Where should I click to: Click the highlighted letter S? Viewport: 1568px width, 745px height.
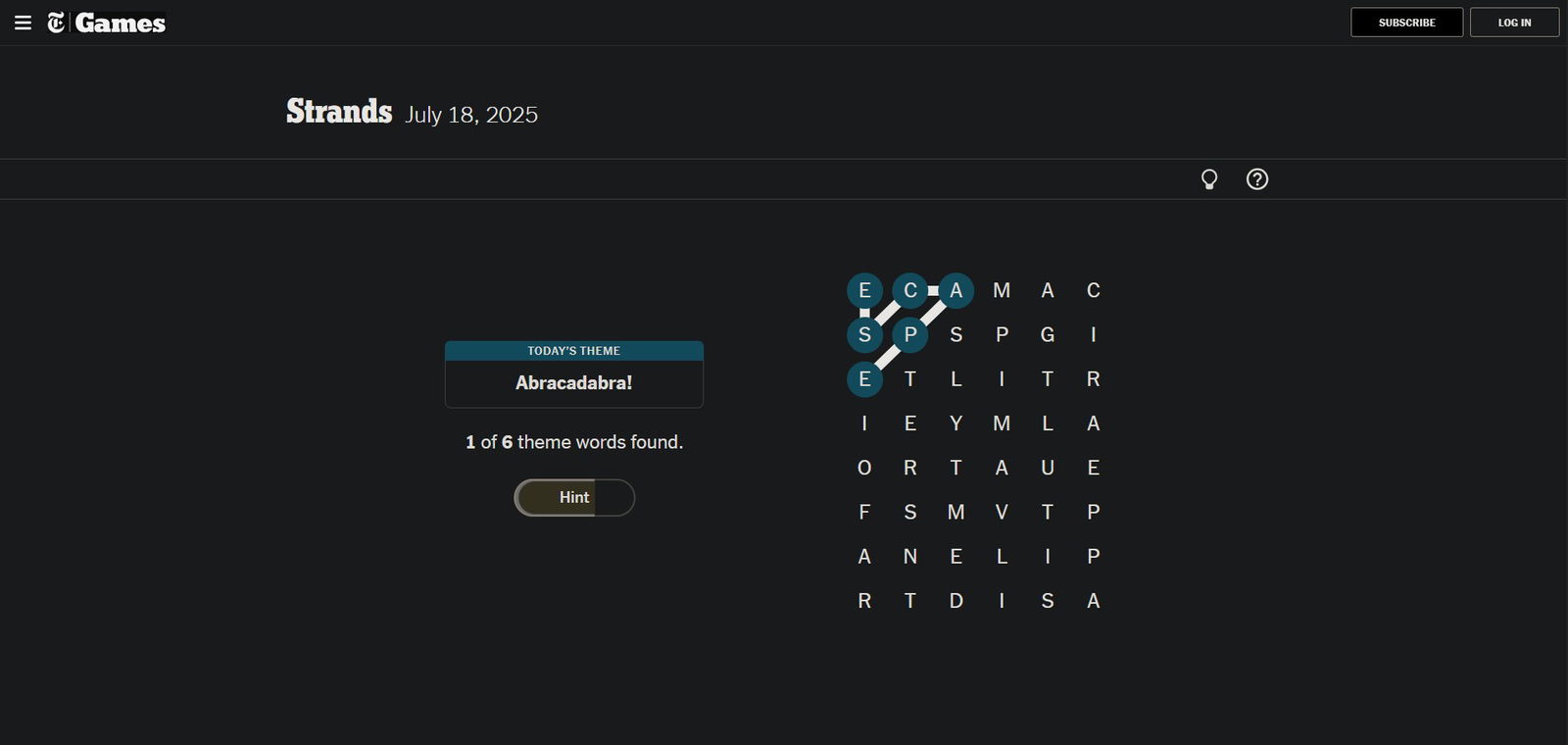click(864, 335)
